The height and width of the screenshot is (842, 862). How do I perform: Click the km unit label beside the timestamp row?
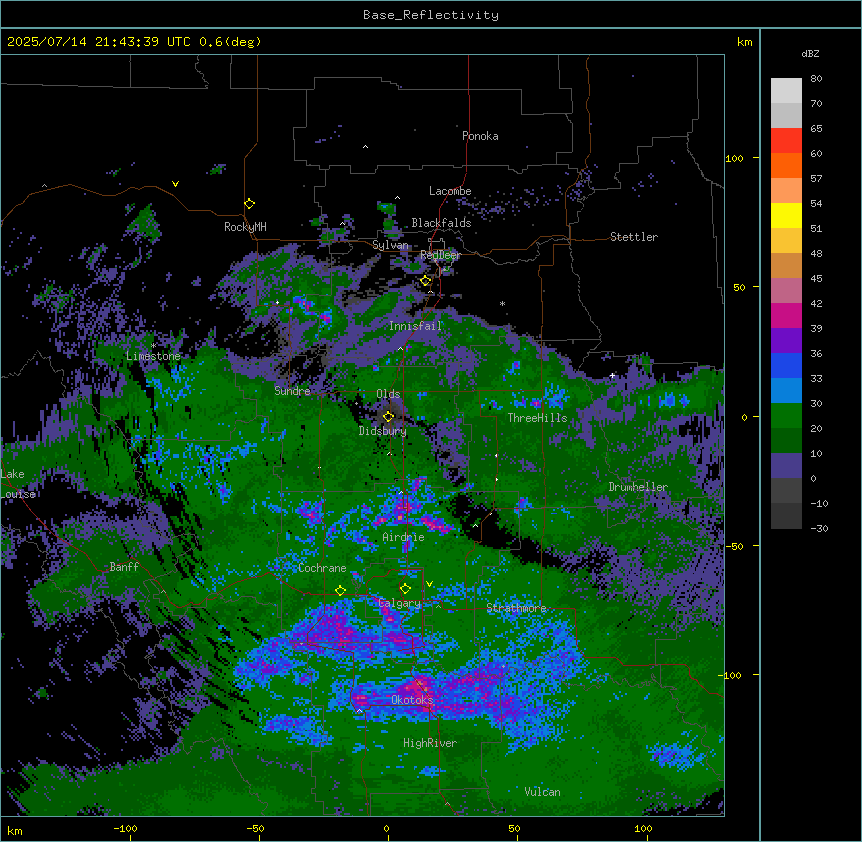744,42
